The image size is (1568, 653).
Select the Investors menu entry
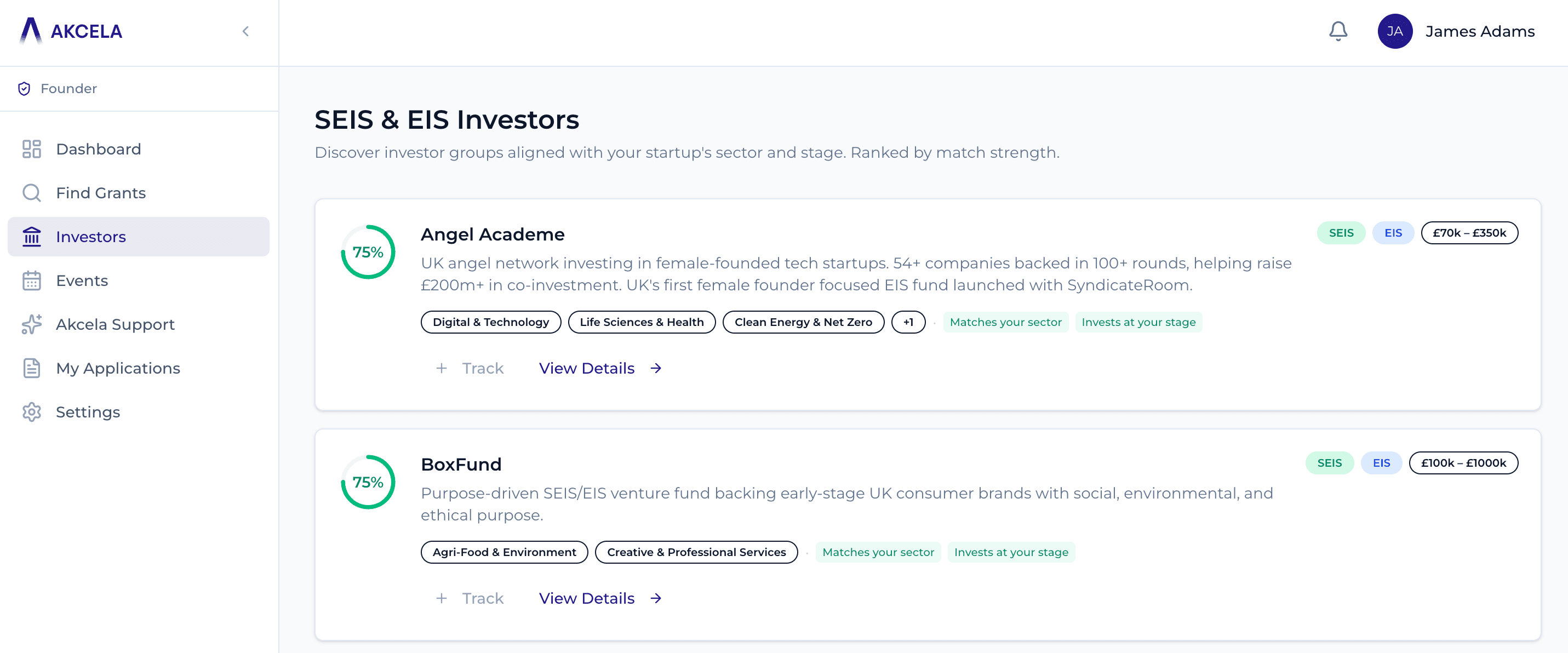click(x=91, y=236)
